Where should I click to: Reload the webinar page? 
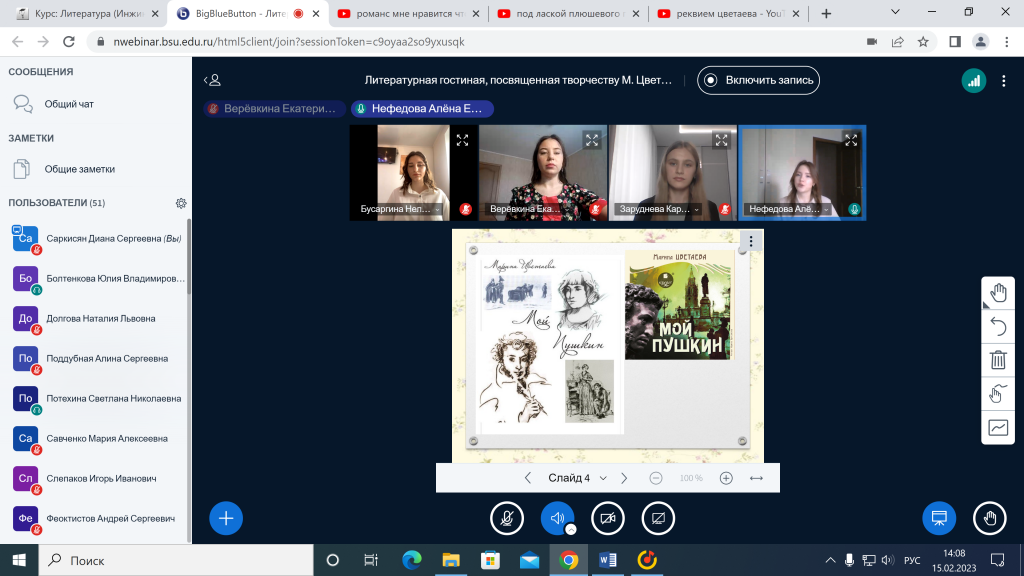(69, 42)
